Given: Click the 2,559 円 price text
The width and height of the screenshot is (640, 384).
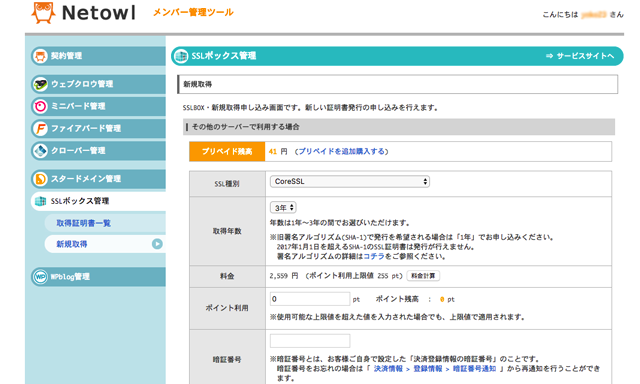Looking at the screenshot, I should click(x=284, y=276).
